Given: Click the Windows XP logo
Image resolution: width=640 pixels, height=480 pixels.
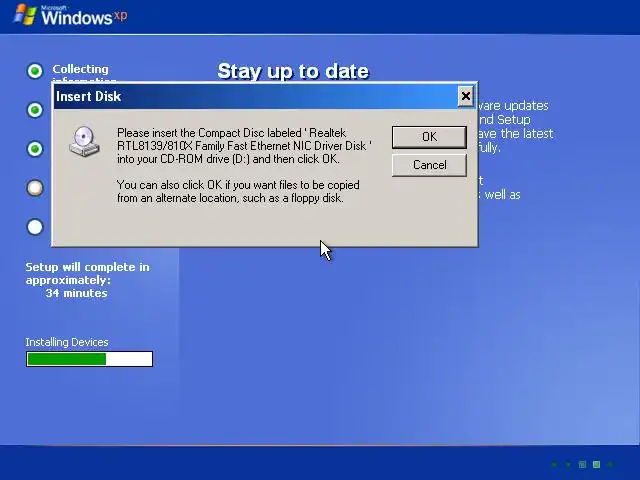Looking at the screenshot, I should [70, 15].
